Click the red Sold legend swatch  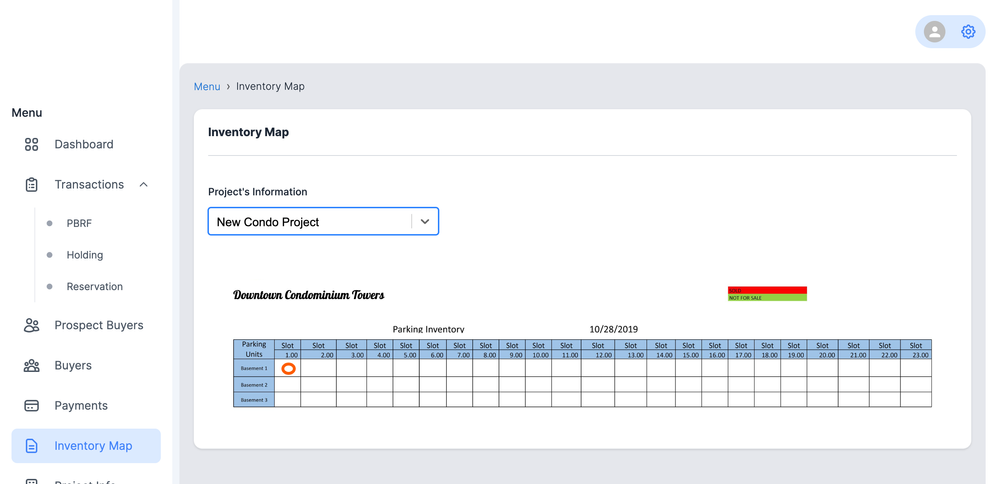tap(767, 290)
